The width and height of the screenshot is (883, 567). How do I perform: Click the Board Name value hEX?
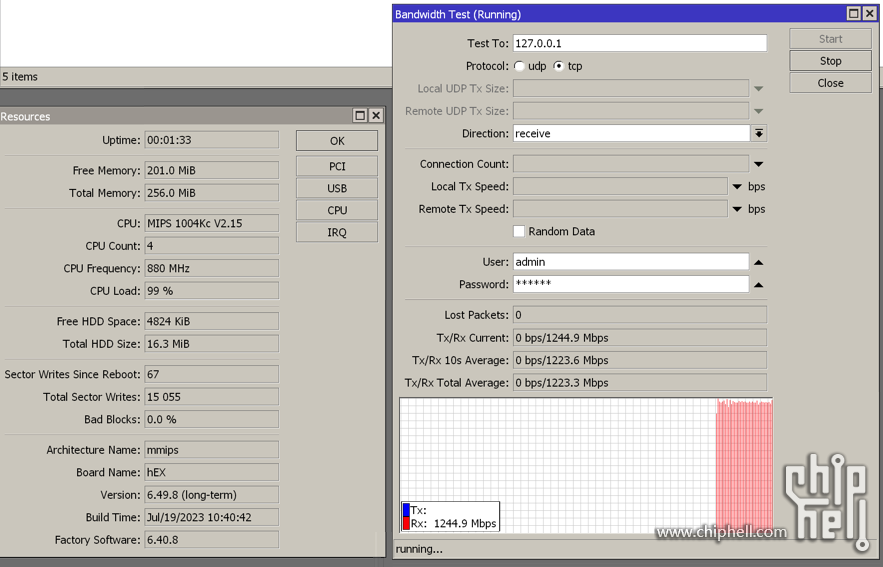(211, 472)
